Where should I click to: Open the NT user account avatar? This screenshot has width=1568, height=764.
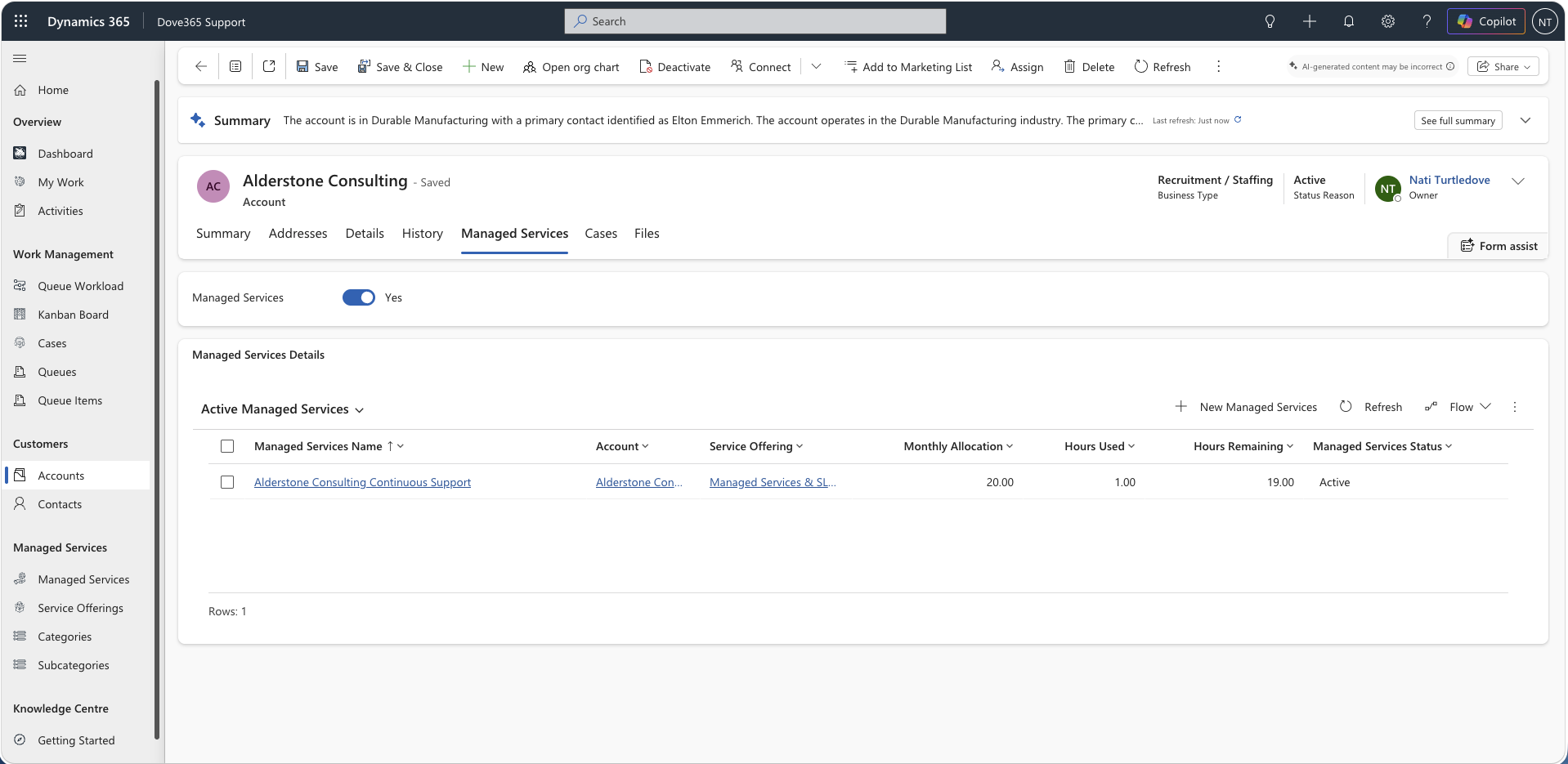pyautogui.click(x=1544, y=22)
